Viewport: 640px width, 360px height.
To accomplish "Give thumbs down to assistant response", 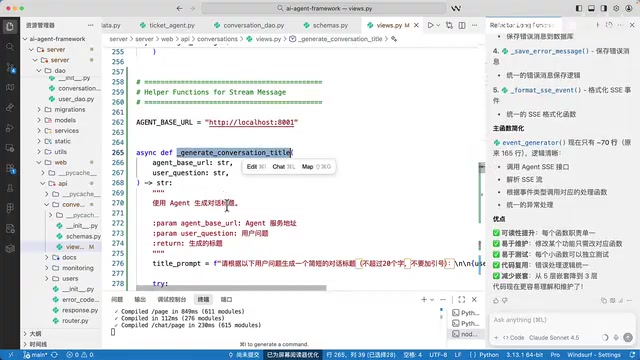I will [x=505, y=301].
